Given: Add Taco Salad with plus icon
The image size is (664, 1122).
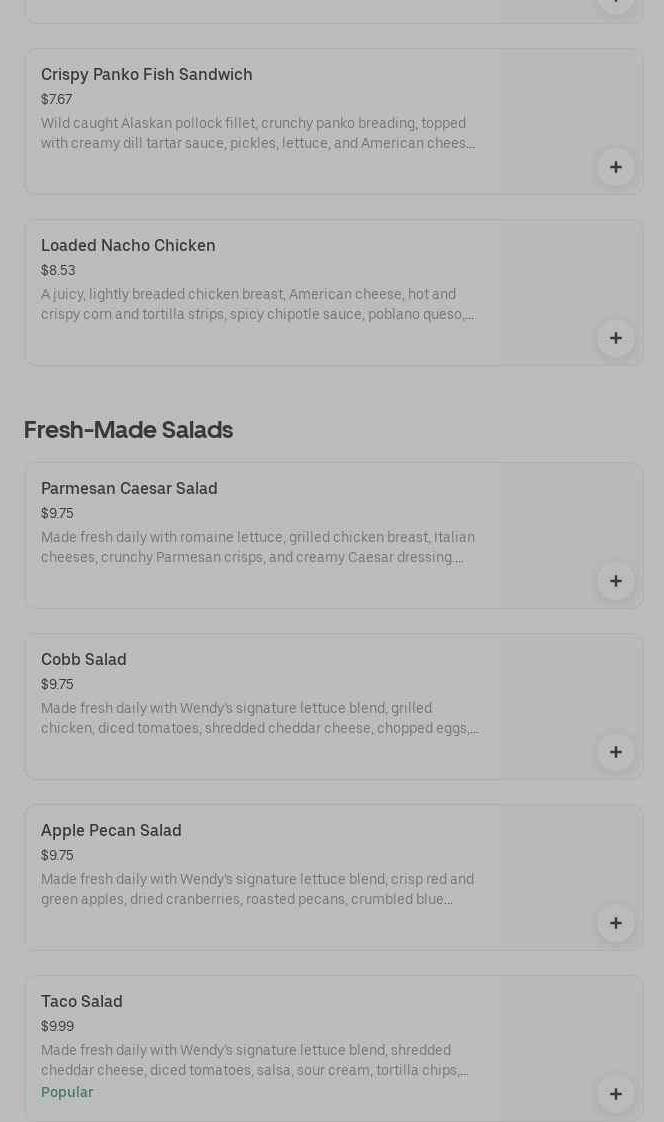Looking at the screenshot, I should [x=615, y=1094].
